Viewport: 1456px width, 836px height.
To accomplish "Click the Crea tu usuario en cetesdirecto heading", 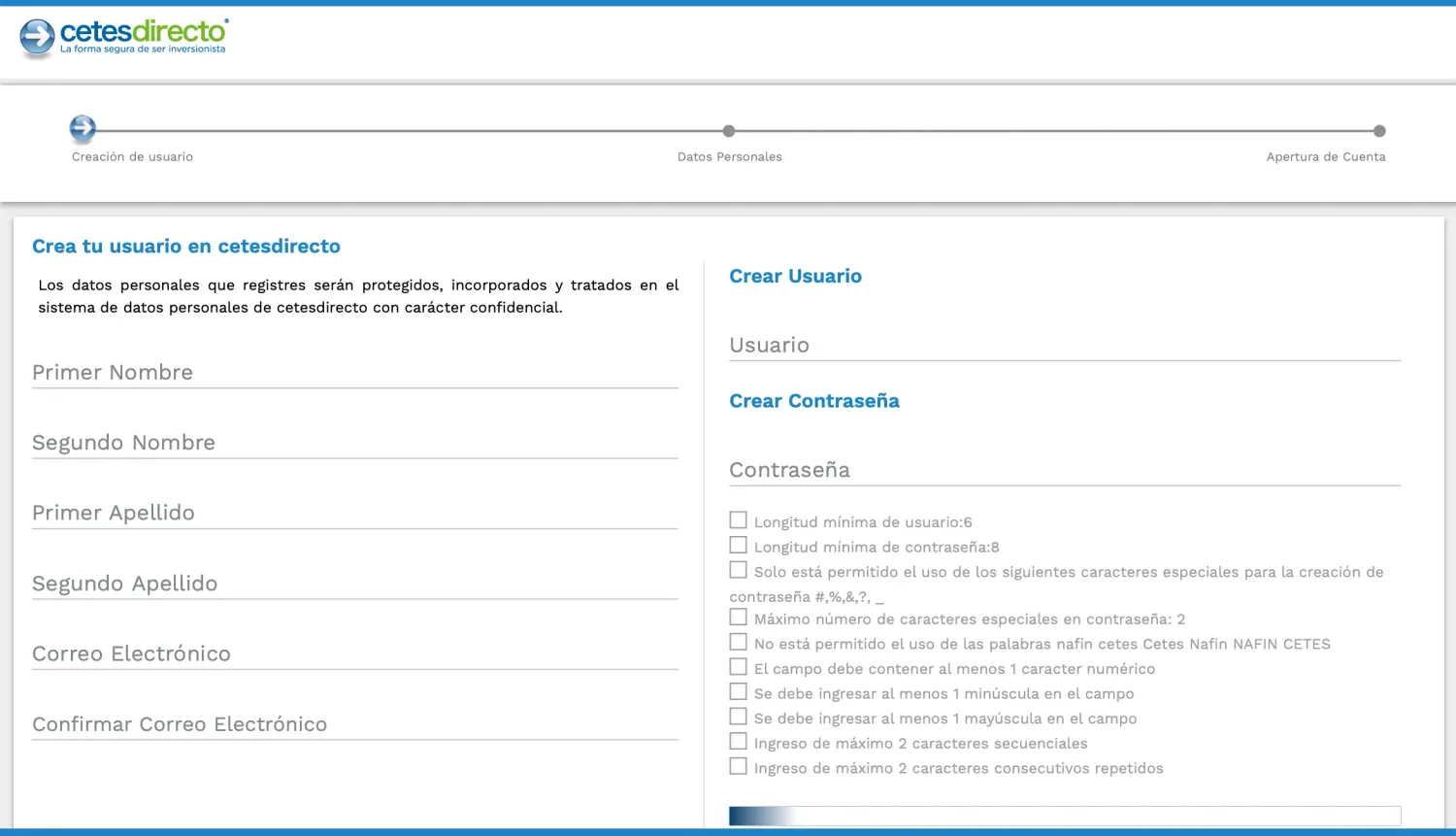I will (x=186, y=247).
